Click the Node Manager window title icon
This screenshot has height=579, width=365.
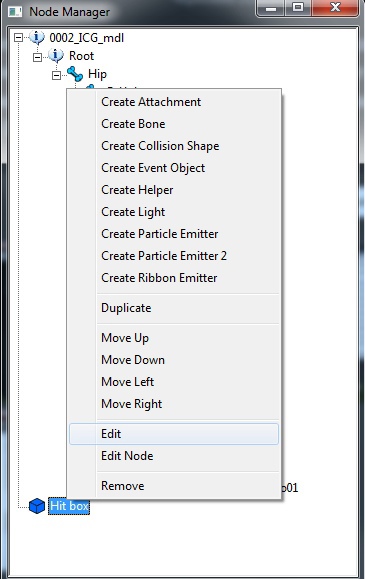click(15, 12)
